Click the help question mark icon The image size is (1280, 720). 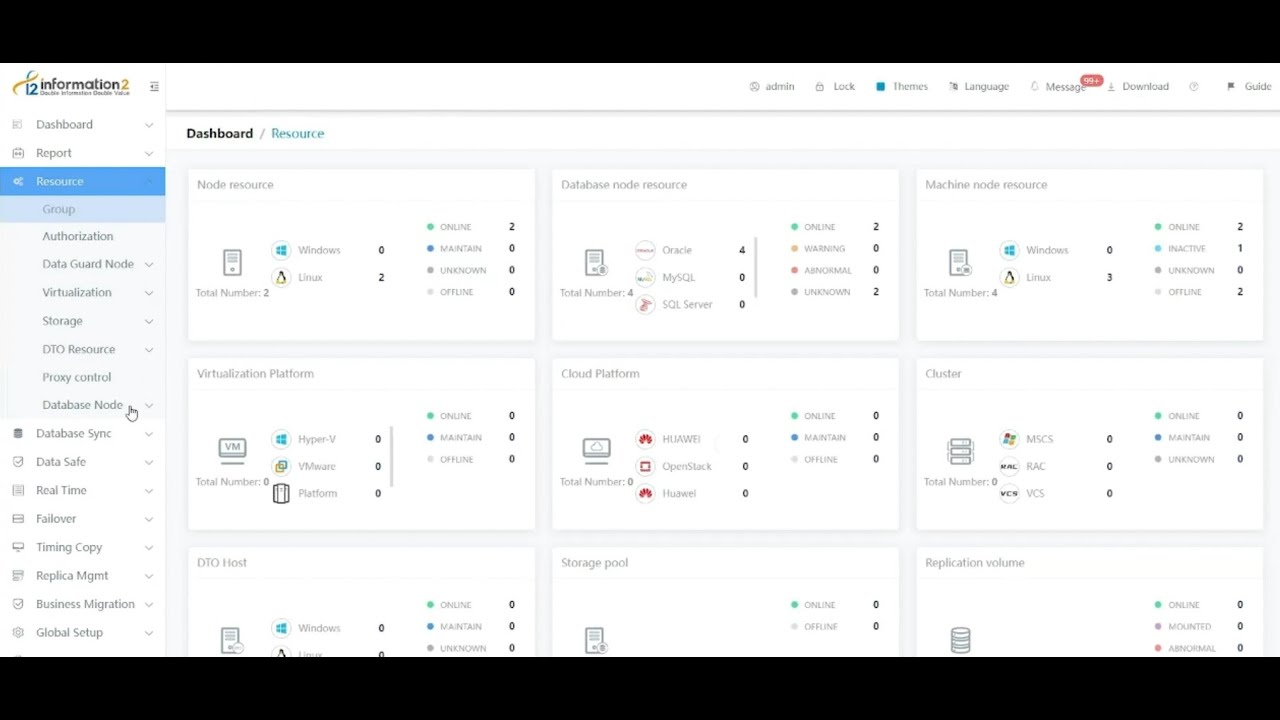tap(1194, 87)
